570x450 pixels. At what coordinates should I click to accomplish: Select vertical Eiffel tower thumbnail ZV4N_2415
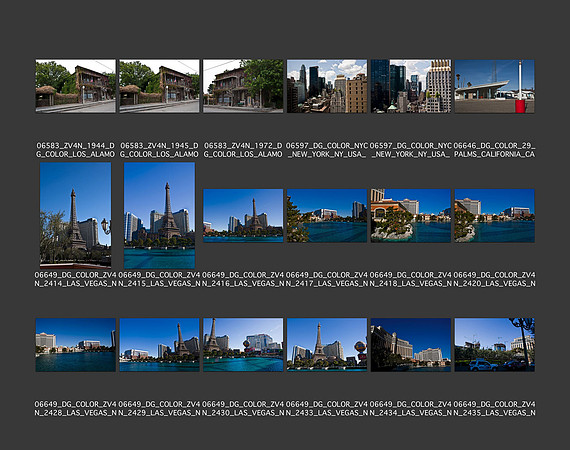159,215
